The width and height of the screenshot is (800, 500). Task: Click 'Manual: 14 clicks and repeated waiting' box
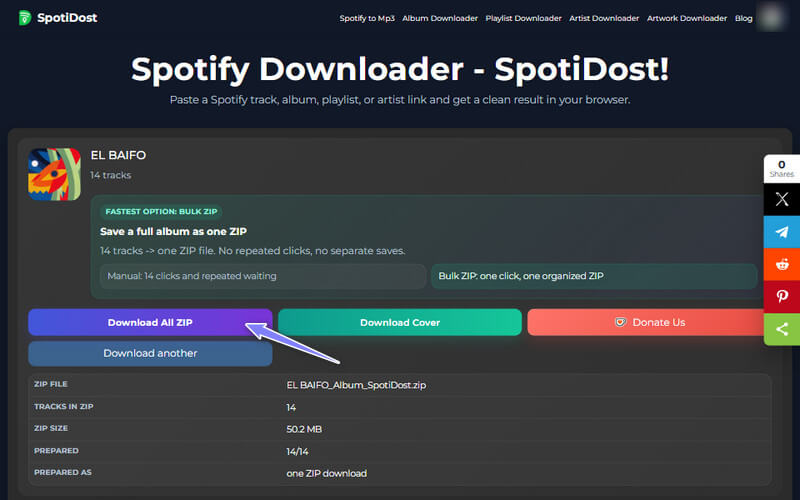(x=263, y=276)
